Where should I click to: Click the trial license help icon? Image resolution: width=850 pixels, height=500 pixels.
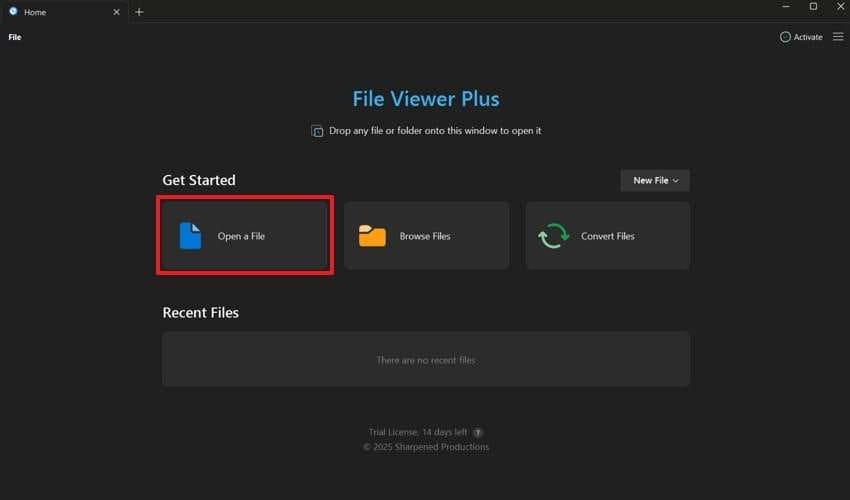pyautogui.click(x=478, y=432)
